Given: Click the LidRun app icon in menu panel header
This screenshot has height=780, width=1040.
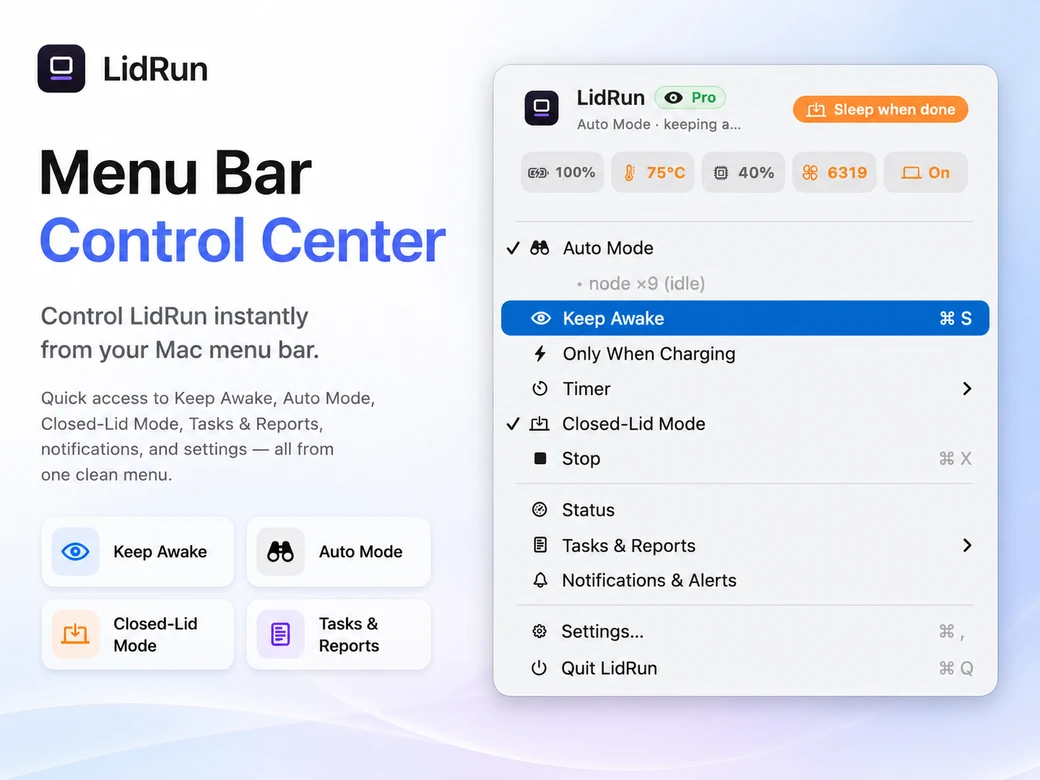Looking at the screenshot, I should point(541,108).
